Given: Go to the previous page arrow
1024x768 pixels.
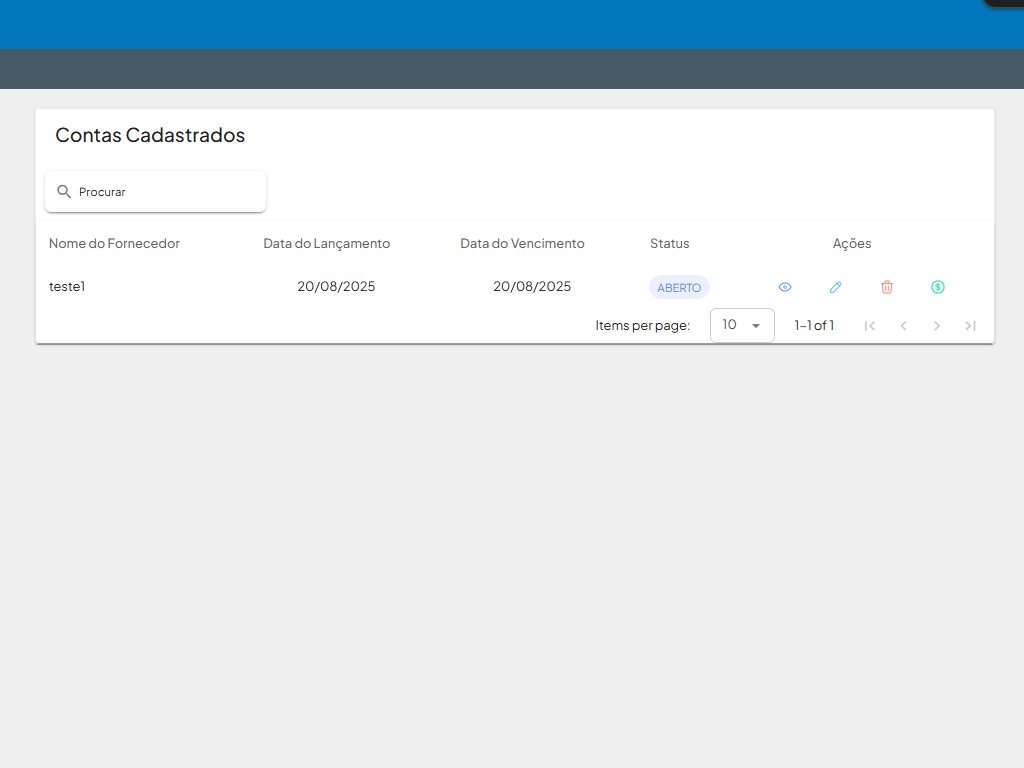Looking at the screenshot, I should 903,325.
